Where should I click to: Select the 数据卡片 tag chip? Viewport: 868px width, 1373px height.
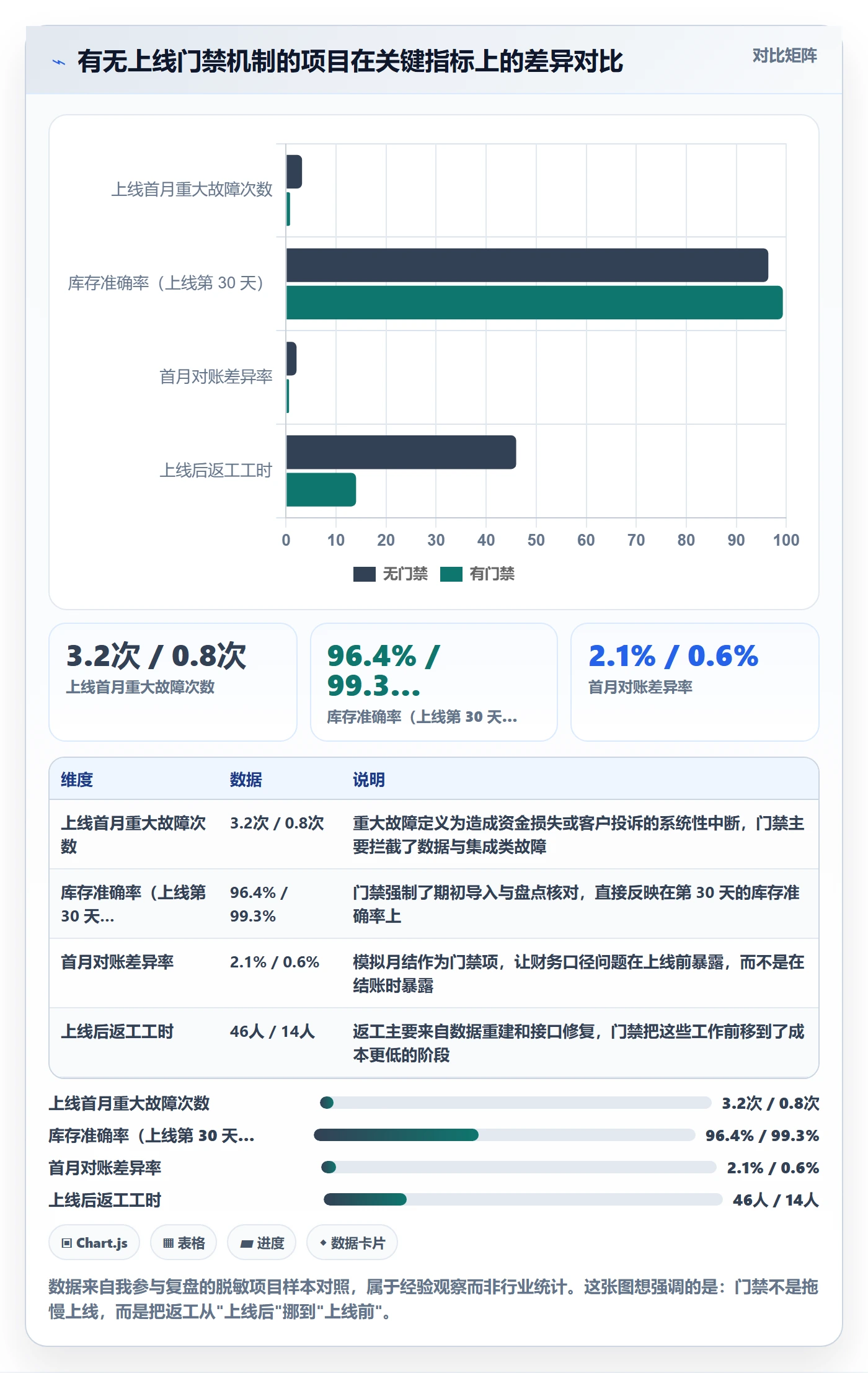pyautogui.click(x=352, y=1243)
